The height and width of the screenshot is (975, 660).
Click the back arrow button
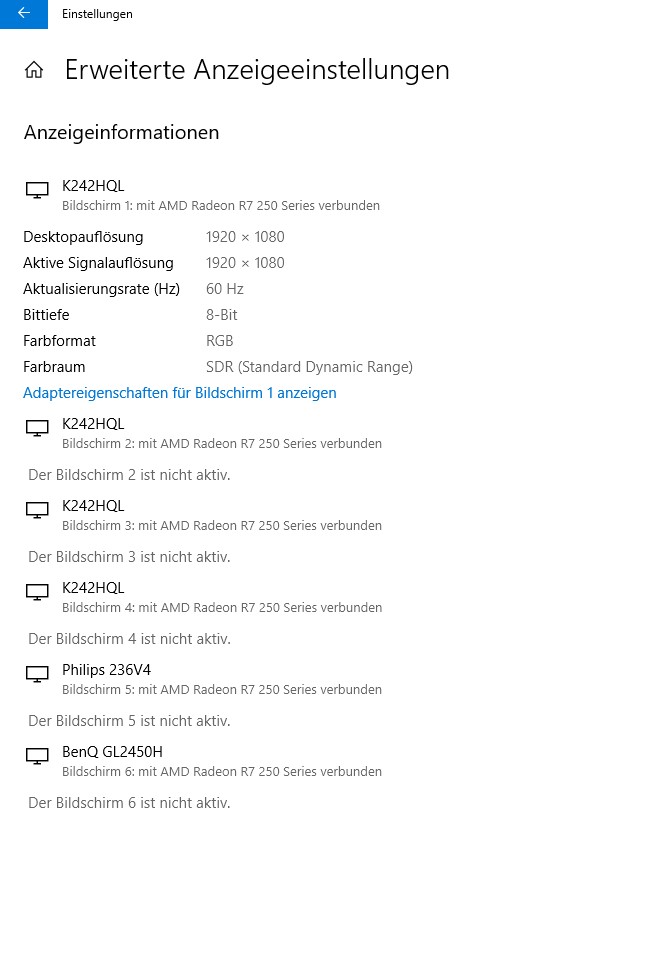coord(24,14)
